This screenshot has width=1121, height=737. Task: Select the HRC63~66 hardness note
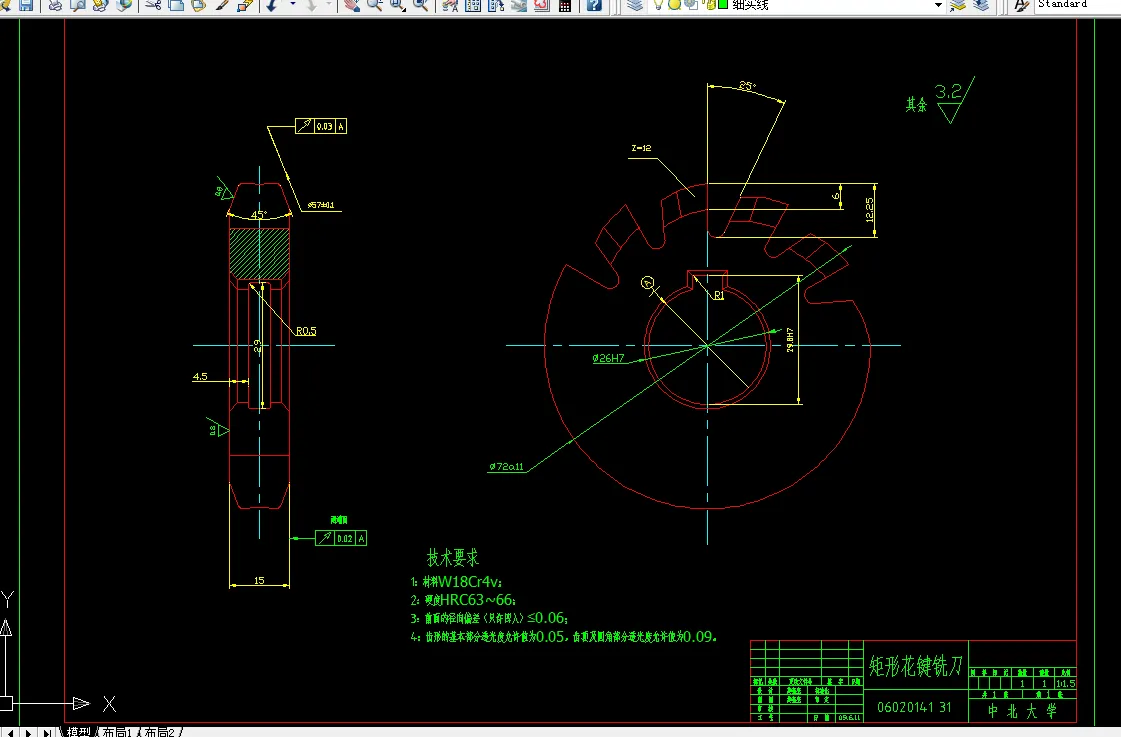click(x=463, y=600)
